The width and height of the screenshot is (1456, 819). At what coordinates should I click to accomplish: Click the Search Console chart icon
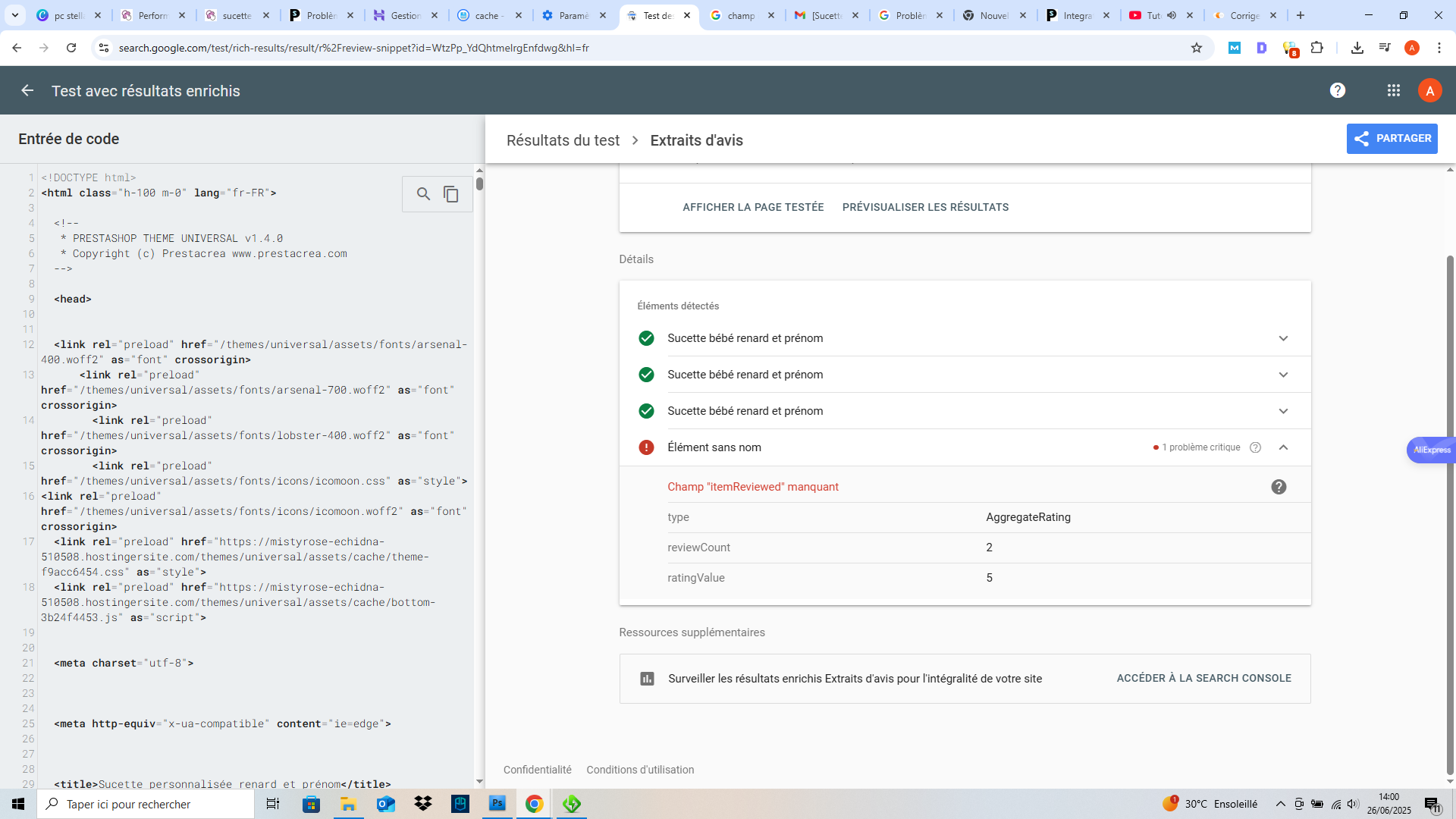[647, 679]
